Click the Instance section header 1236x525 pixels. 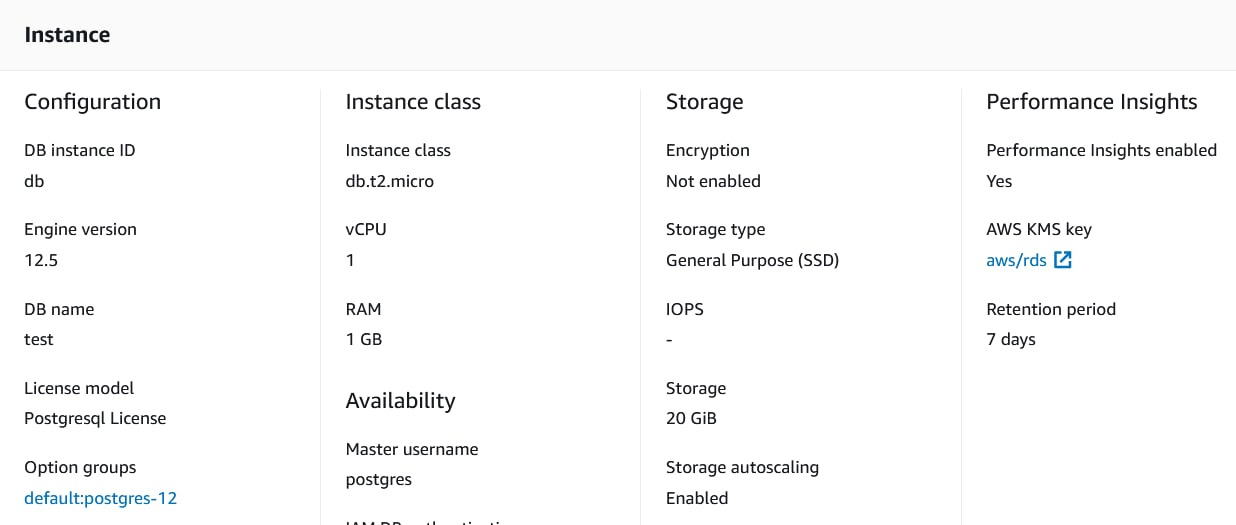pos(67,35)
